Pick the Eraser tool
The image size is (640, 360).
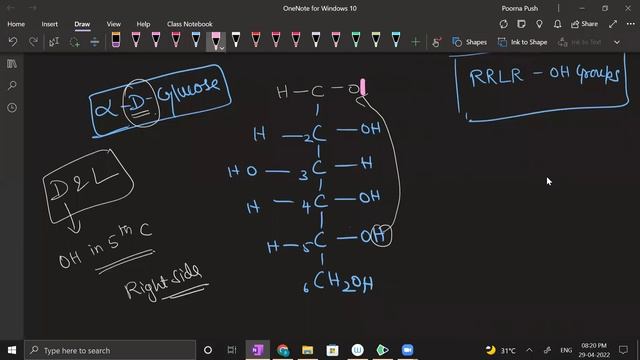(x=116, y=40)
